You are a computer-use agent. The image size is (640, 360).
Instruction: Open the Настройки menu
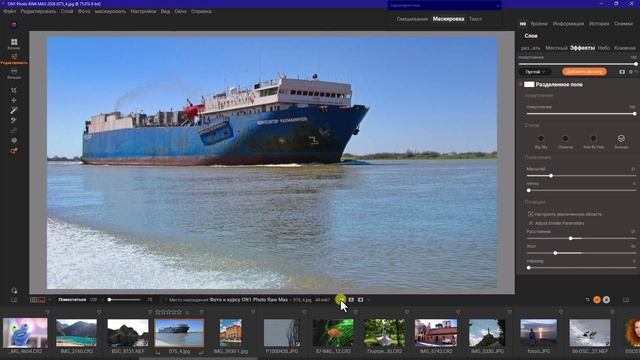pos(143,11)
